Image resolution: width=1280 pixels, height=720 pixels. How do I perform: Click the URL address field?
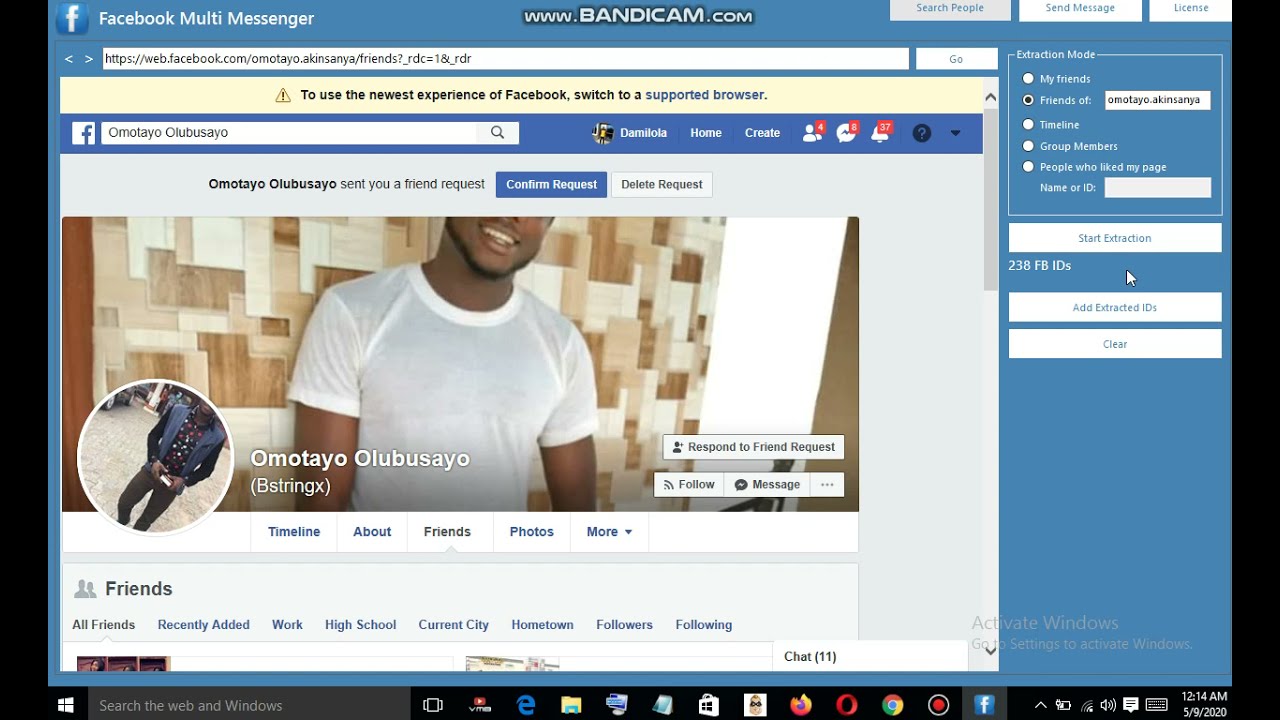(506, 59)
